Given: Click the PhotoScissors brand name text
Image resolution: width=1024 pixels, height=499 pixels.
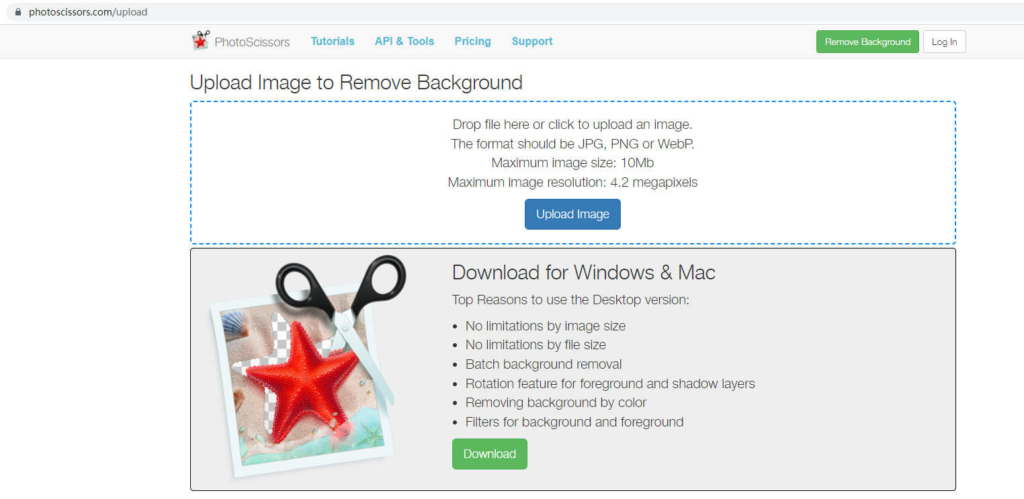Looking at the screenshot, I should pyautogui.click(x=252, y=42).
